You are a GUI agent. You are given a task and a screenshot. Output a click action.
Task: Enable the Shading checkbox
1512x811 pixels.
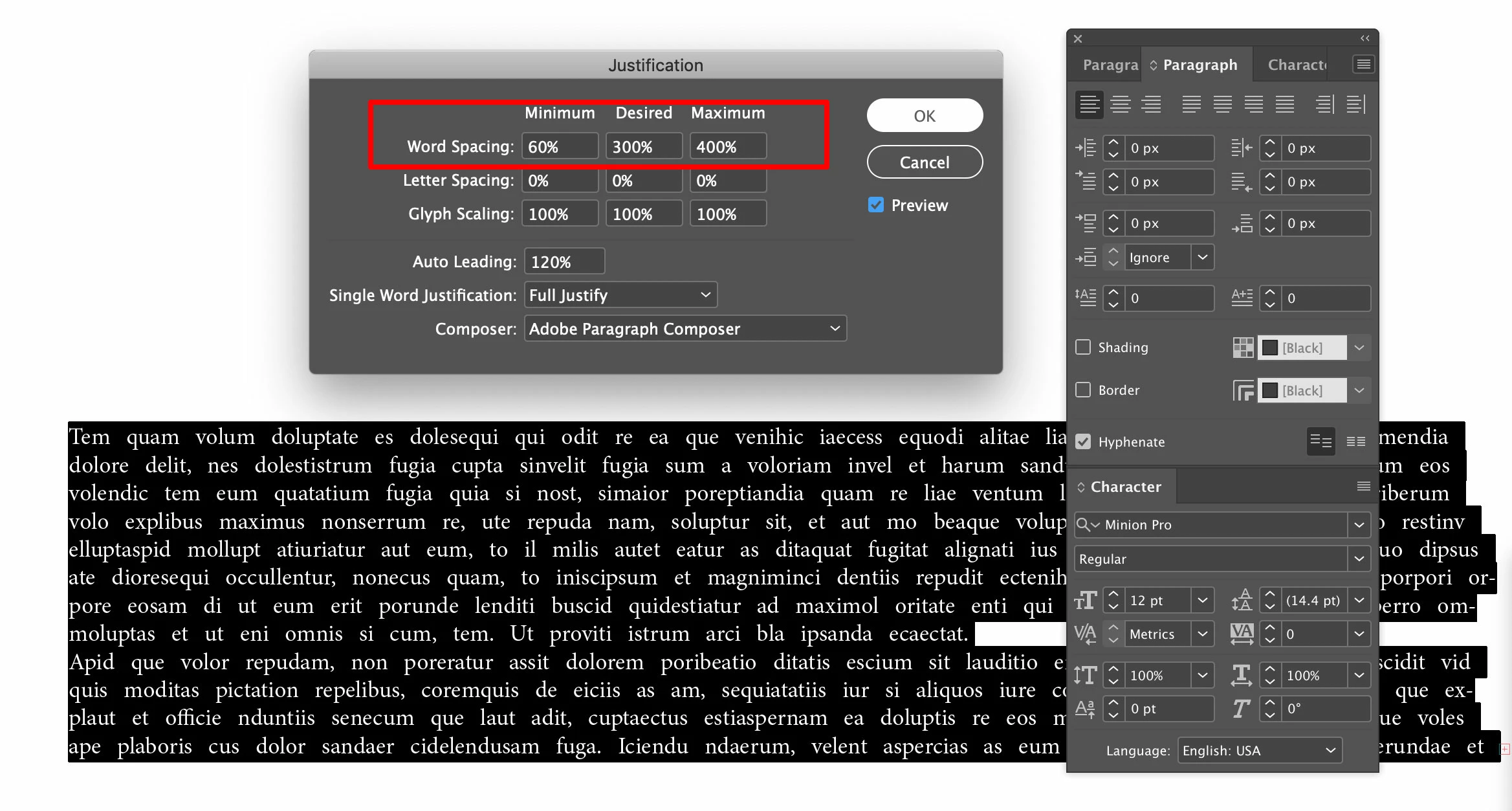[x=1083, y=348]
